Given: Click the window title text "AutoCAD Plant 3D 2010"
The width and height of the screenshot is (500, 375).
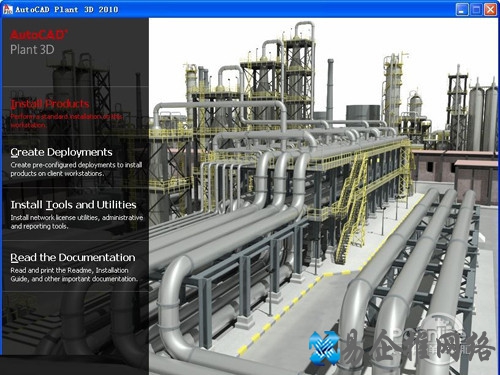Looking at the screenshot, I should coord(67,9).
